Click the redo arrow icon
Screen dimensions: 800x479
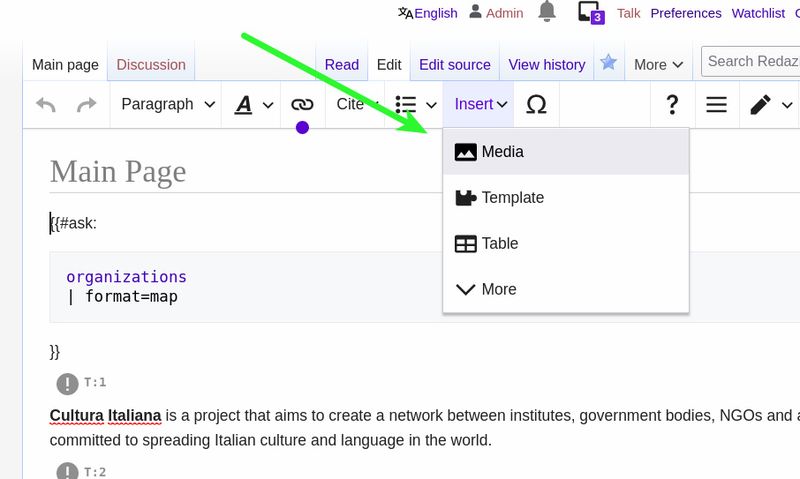tap(87, 105)
